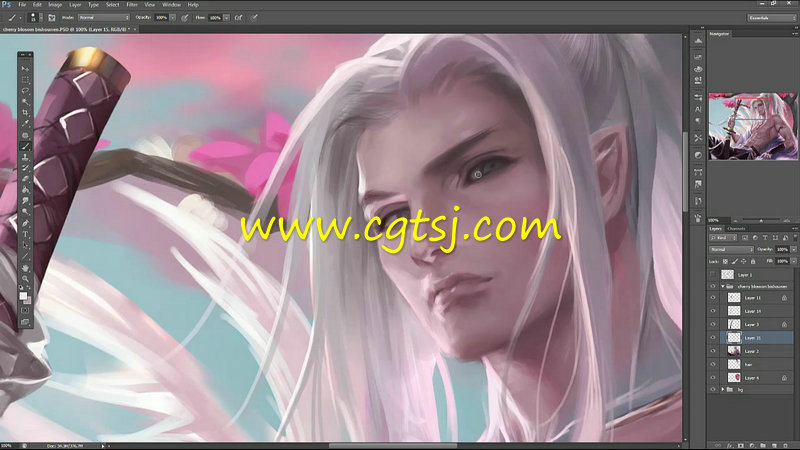The width and height of the screenshot is (800, 450).
Task: Select the Crop tool
Action: (25, 113)
